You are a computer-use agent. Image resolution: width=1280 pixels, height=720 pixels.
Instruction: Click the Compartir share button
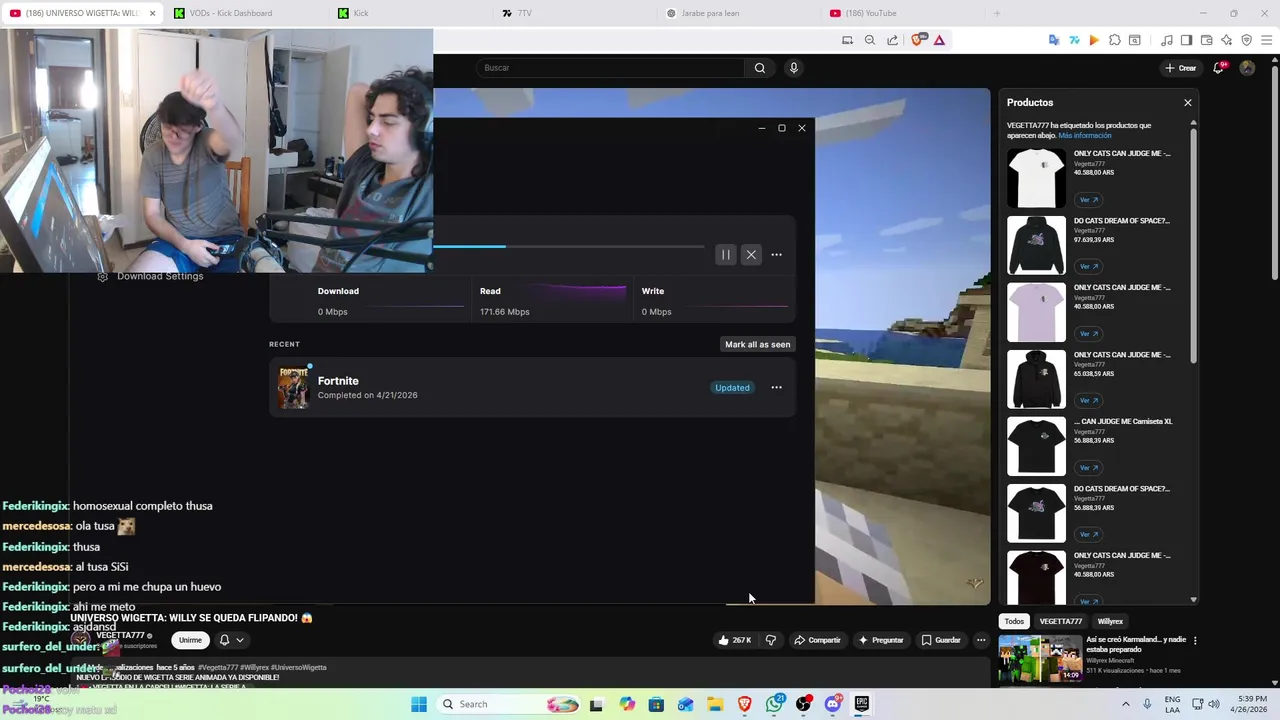point(818,640)
